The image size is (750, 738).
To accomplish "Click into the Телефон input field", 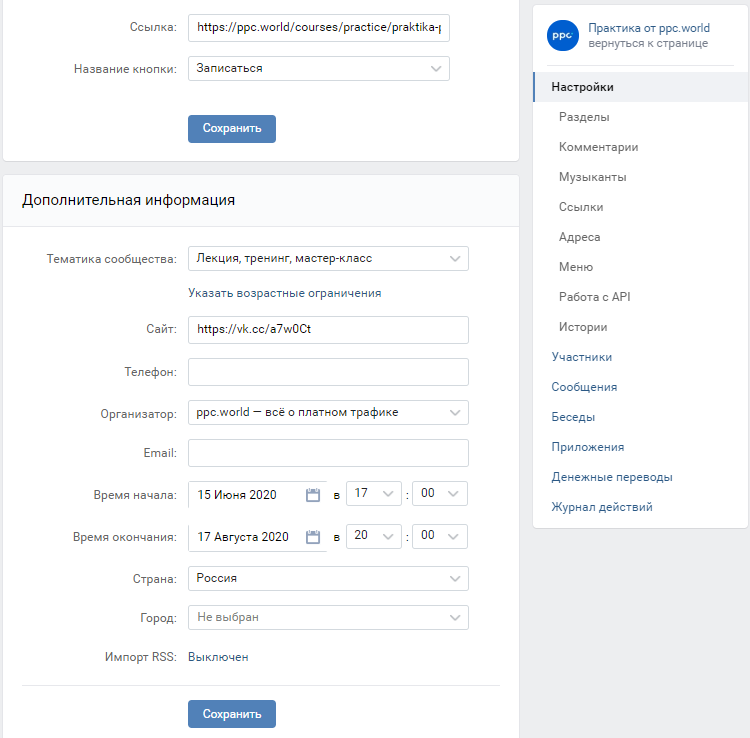I will click(328, 372).
